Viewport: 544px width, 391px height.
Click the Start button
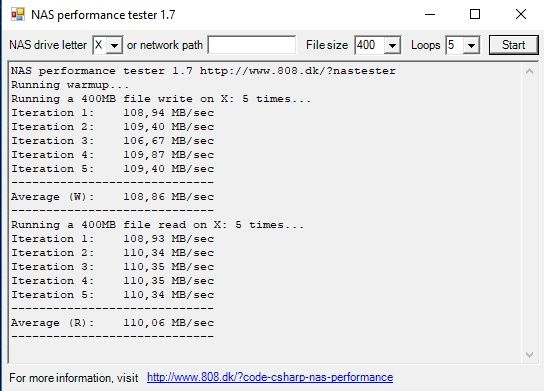(513, 45)
